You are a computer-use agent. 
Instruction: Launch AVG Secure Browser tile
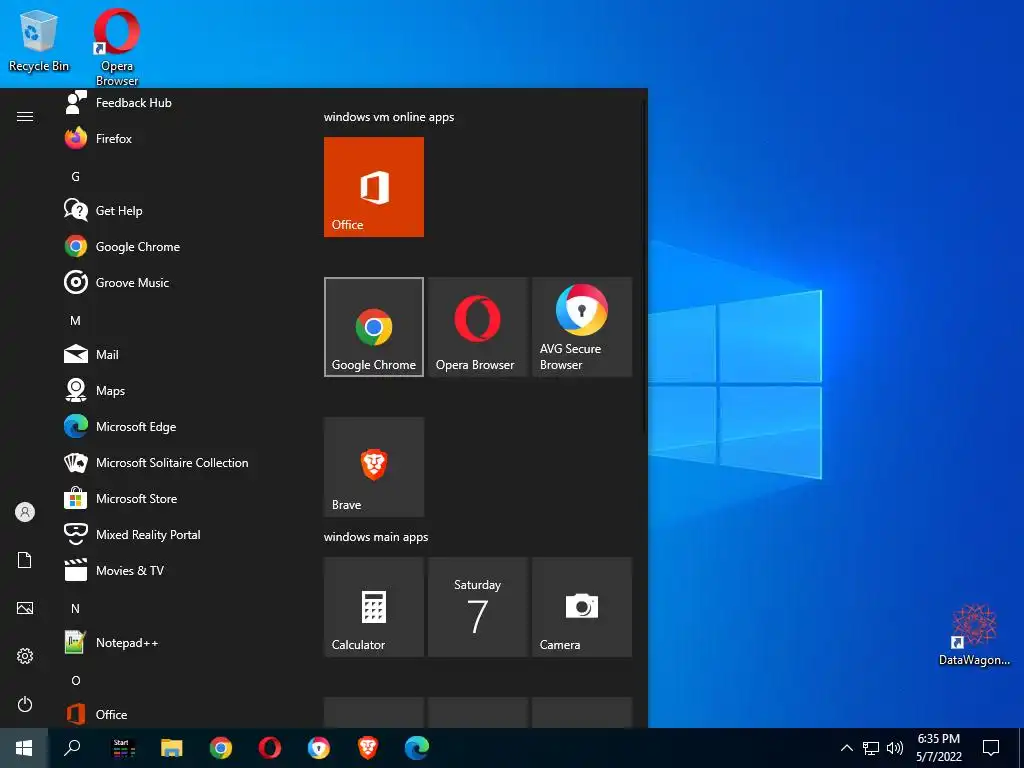pyautogui.click(x=582, y=327)
